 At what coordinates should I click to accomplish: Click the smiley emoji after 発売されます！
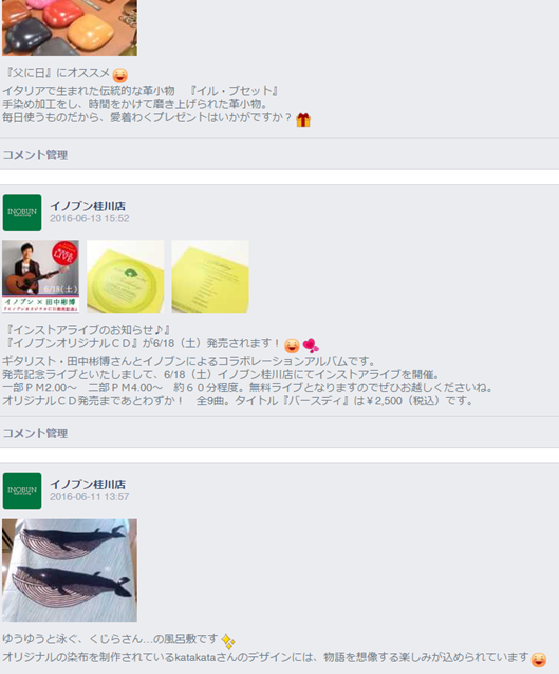292,346
